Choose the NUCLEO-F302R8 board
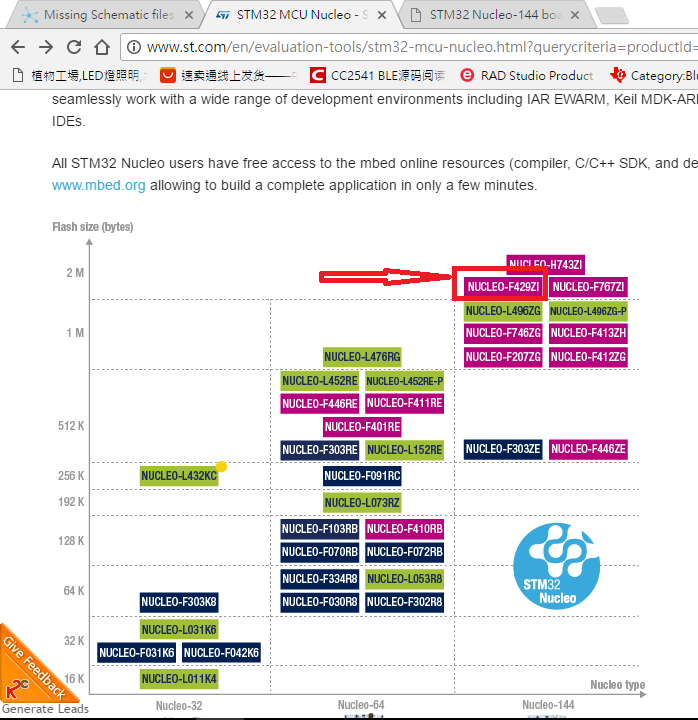This screenshot has width=698, height=720. 405,602
